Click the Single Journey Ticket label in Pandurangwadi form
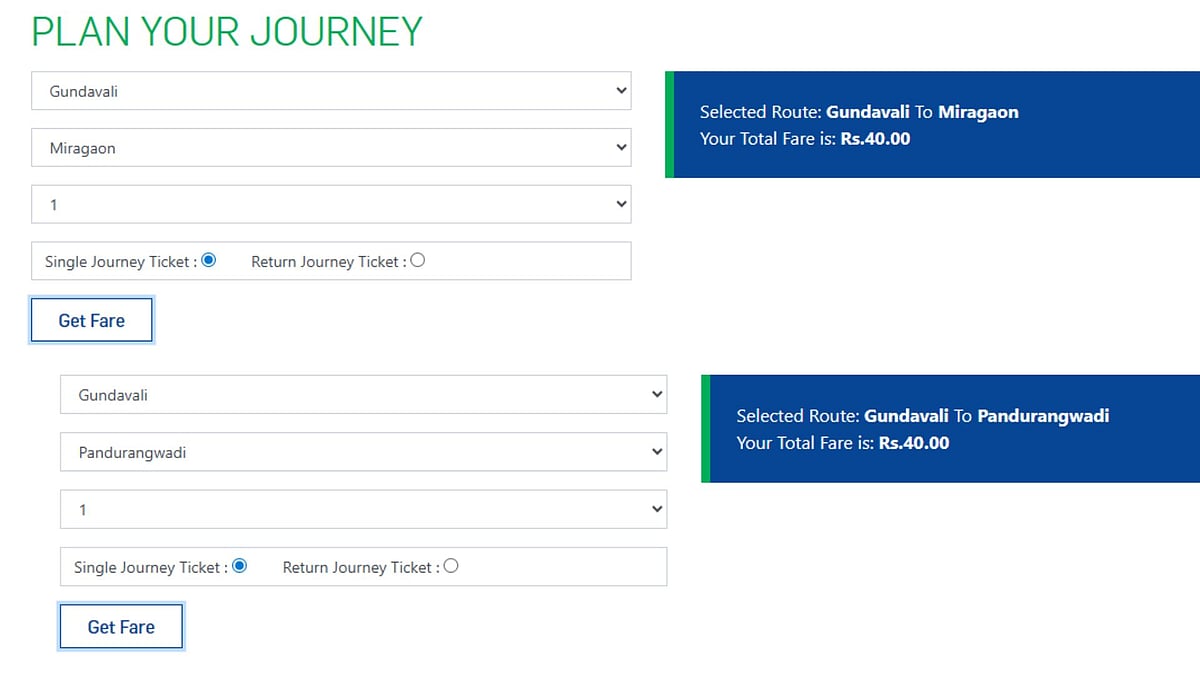 click(150, 567)
